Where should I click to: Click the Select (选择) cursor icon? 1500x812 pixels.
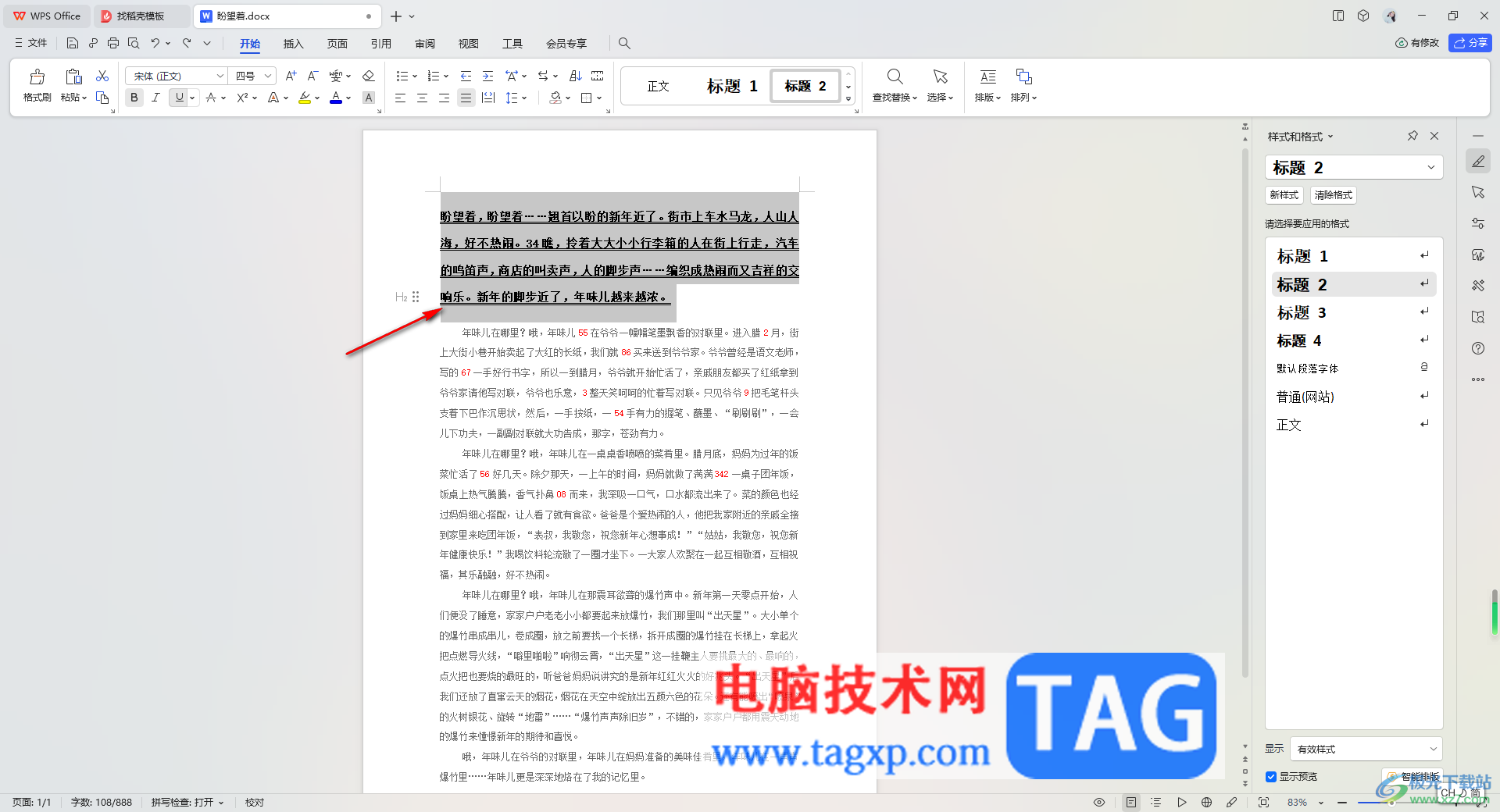tap(940, 77)
